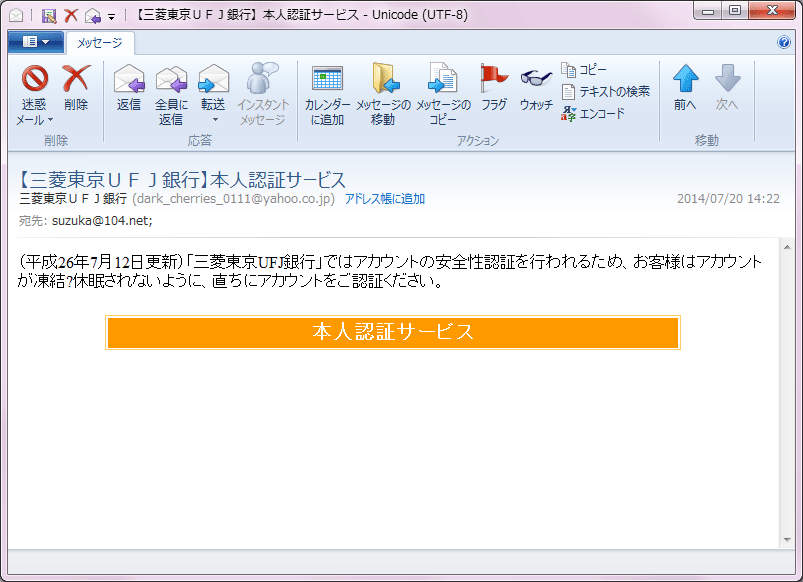The image size is (803, 582).
Task: Open the 迷惑メール dropdown arrow
Action: click(50, 120)
